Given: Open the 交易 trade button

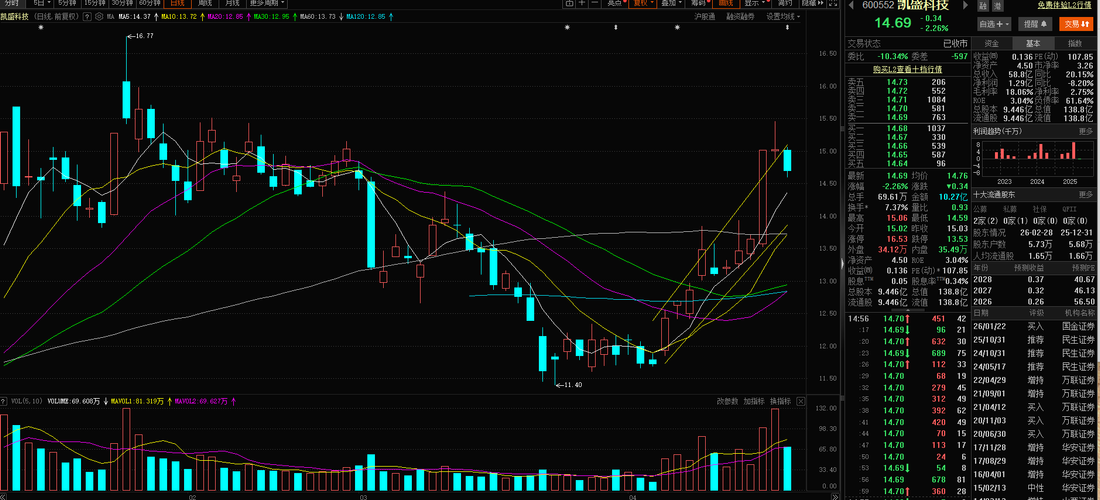Looking at the screenshot, I should pos(1078,24).
